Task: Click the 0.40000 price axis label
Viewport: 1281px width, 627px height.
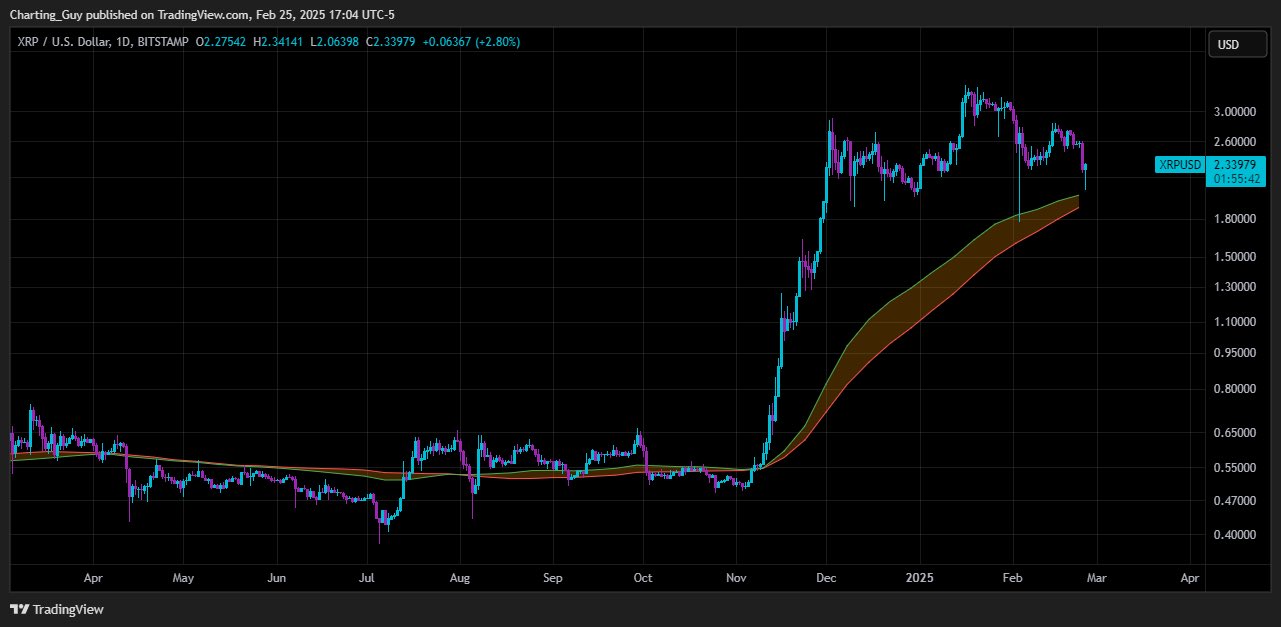Action: (1233, 535)
